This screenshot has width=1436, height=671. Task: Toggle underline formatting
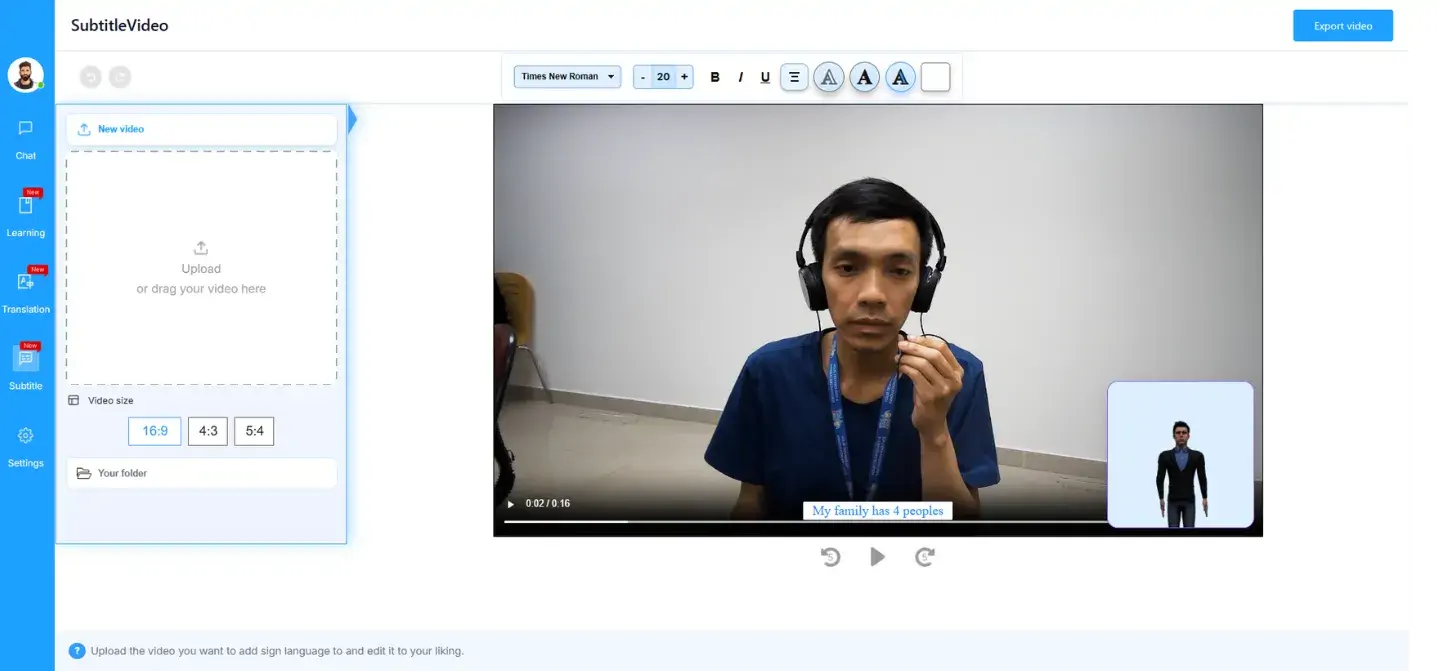[x=765, y=77]
